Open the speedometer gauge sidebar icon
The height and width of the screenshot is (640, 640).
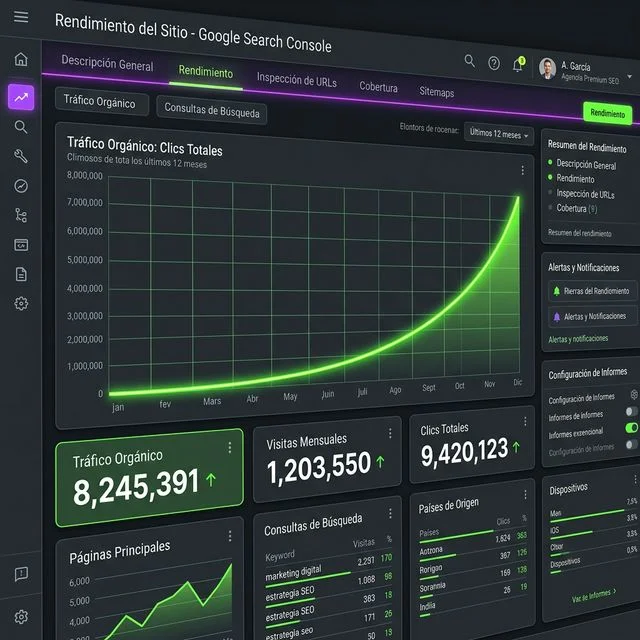[21, 186]
